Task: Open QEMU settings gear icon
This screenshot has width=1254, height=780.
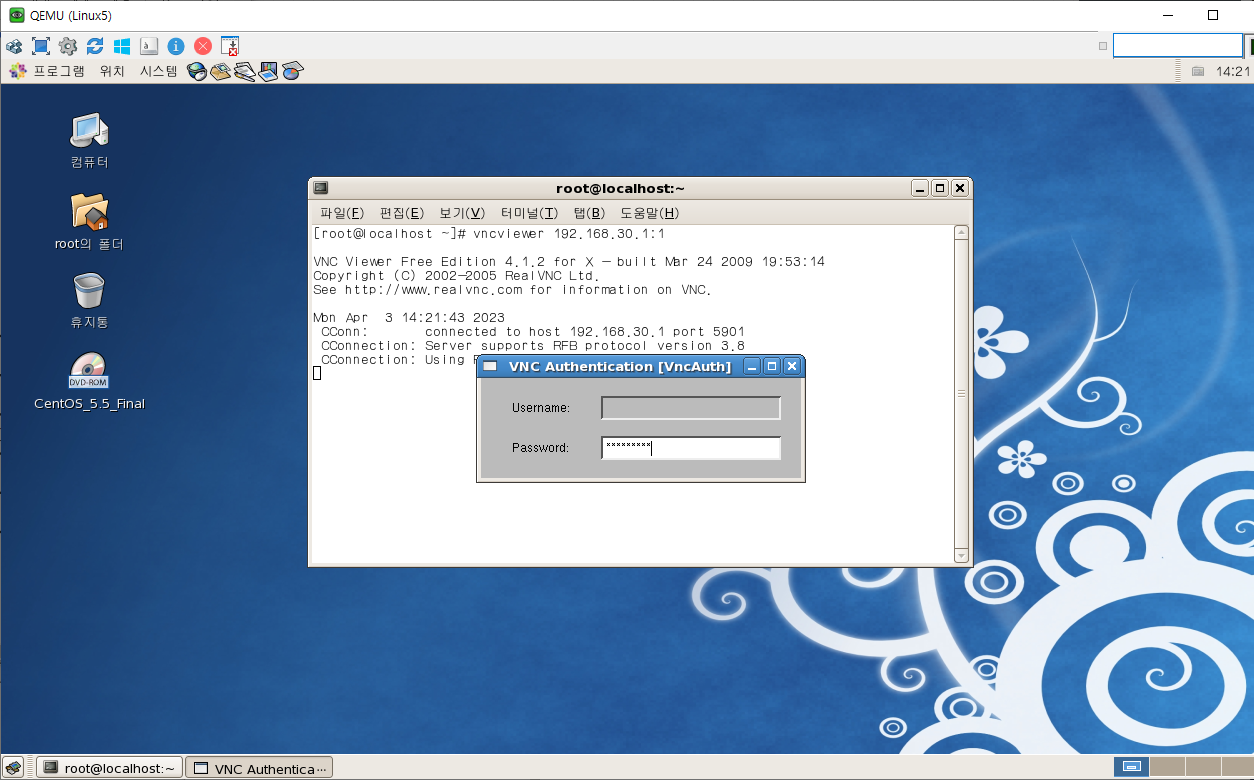Action: point(68,46)
